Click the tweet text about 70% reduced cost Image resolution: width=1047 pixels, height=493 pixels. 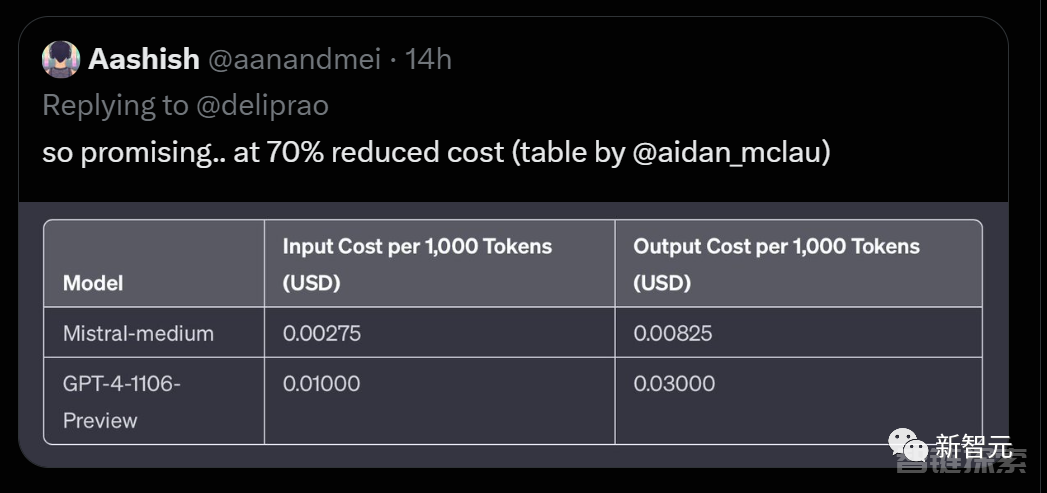click(x=437, y=153)
